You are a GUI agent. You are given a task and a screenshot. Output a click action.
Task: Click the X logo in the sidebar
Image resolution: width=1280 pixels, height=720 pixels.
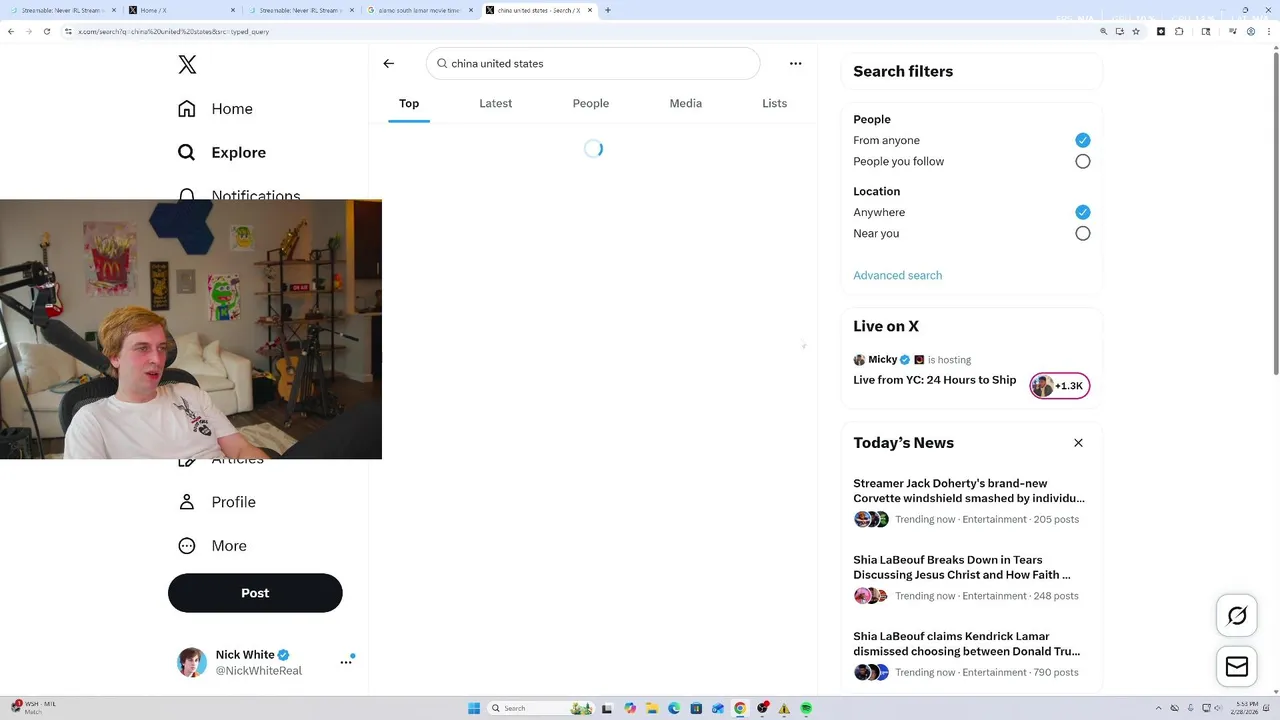[187, 65]
